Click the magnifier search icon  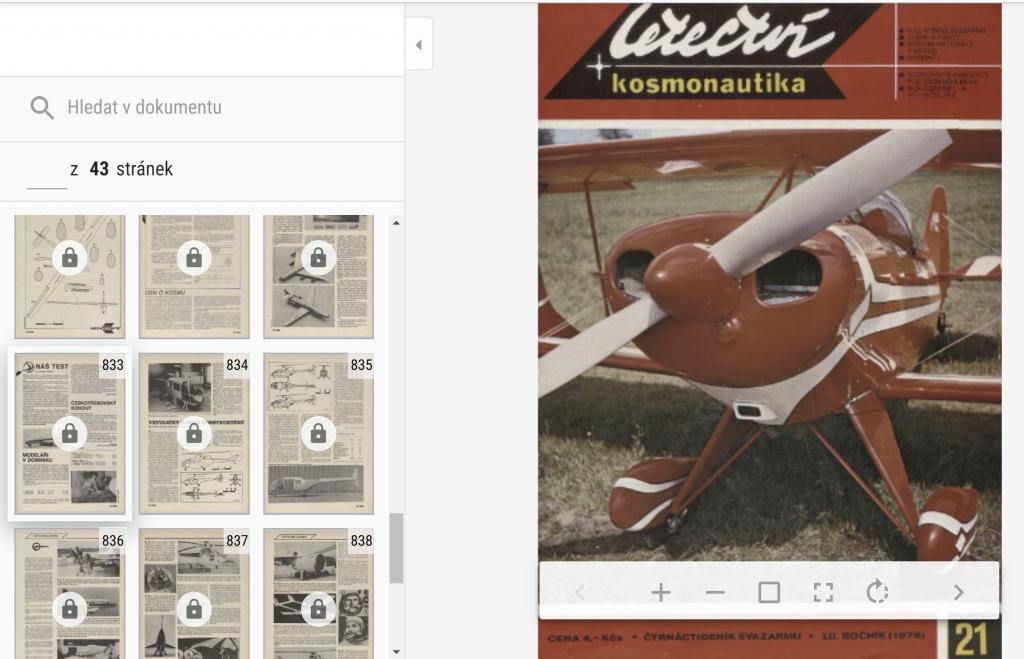click(x=42, y=108)
